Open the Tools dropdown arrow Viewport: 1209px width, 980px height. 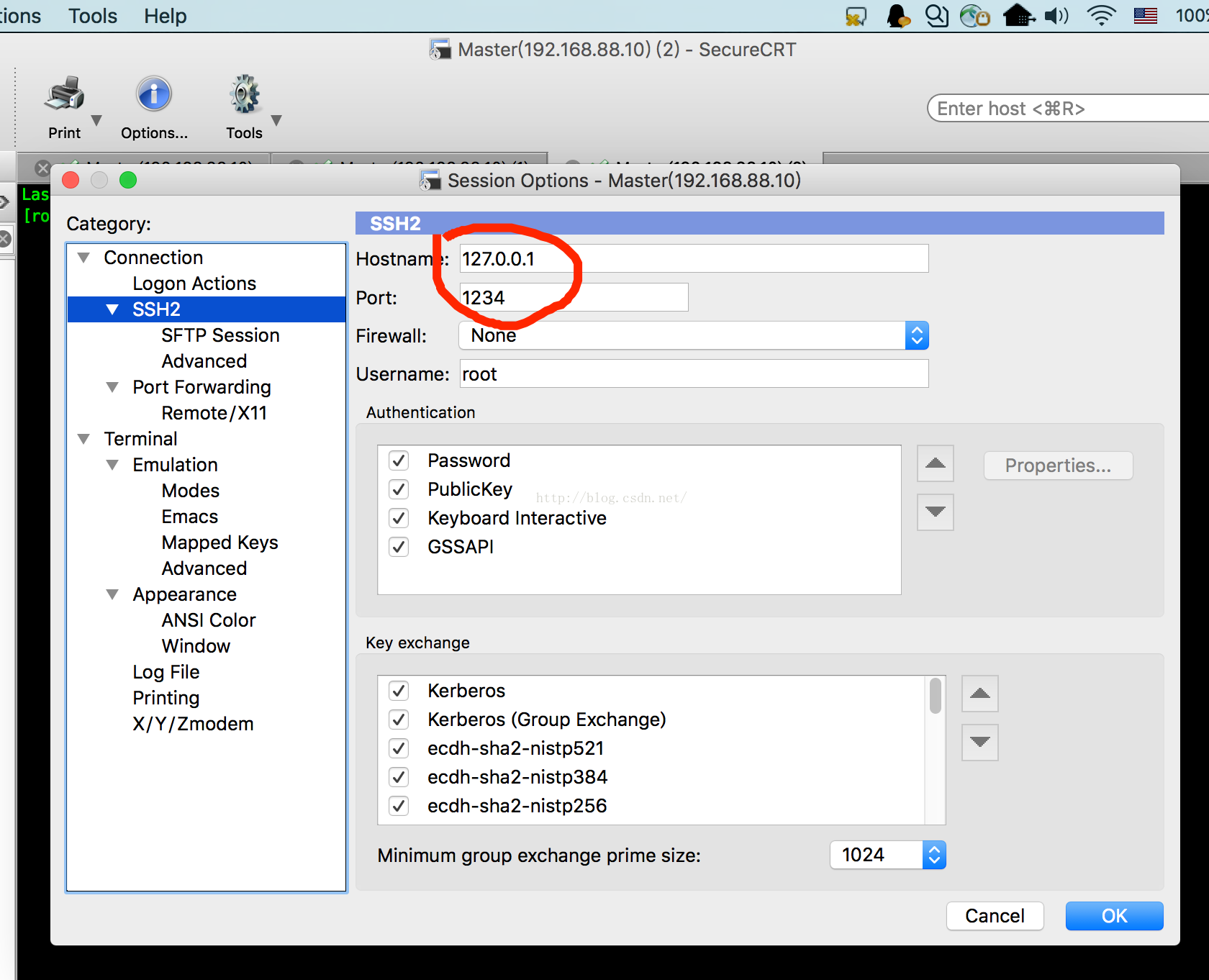276,120
